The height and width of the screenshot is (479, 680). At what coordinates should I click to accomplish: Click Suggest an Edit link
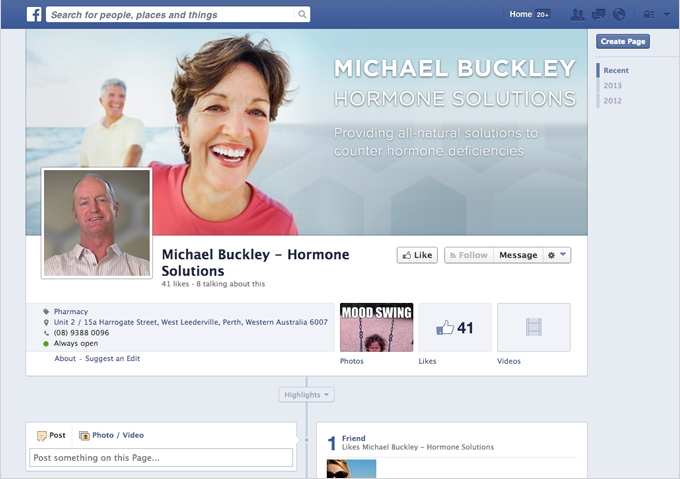[113, 358]
